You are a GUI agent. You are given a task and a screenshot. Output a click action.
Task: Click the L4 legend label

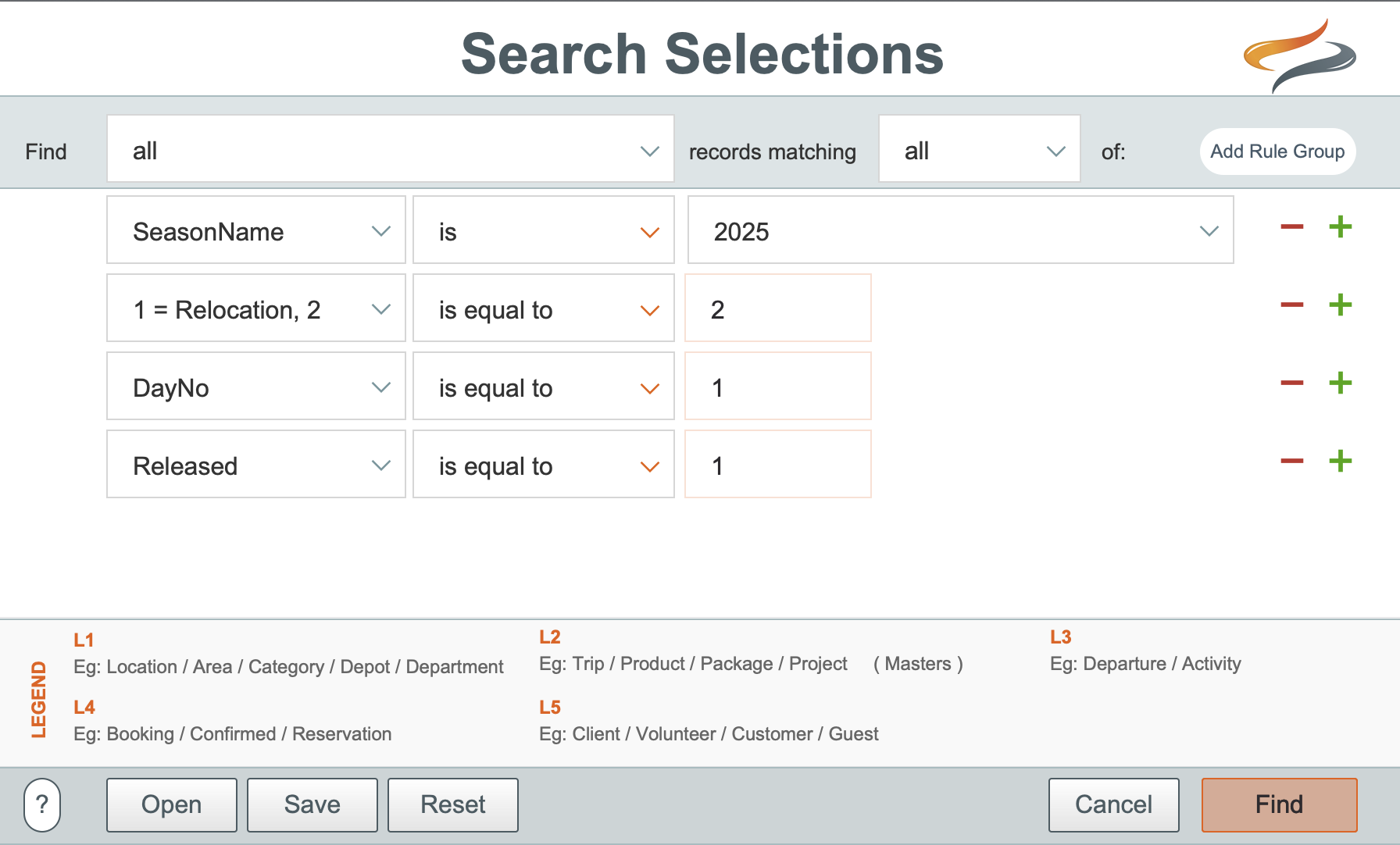(84, 708)
